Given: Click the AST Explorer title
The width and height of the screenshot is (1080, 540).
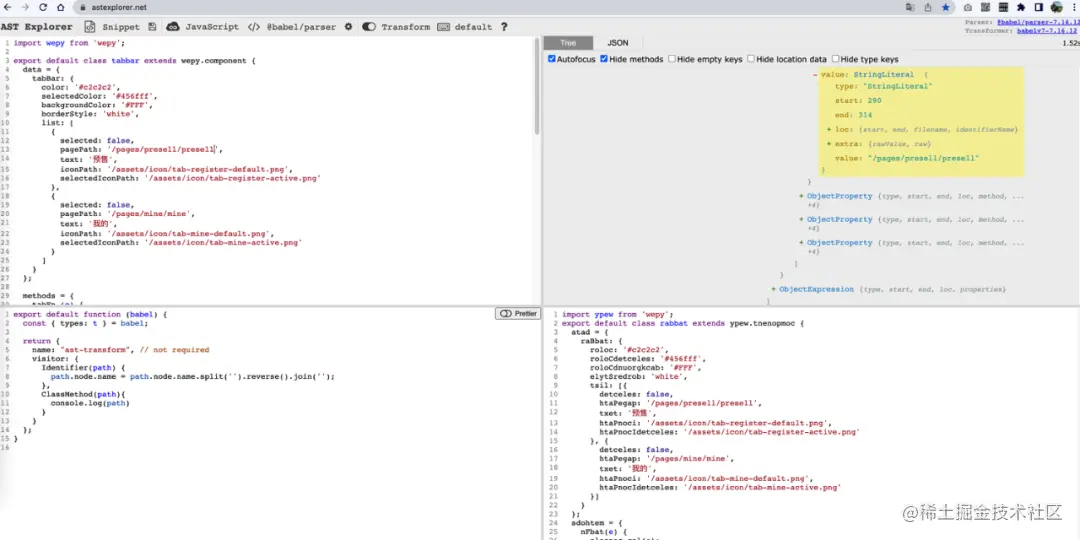Looking at the screenshot, I should pos(37,27).
